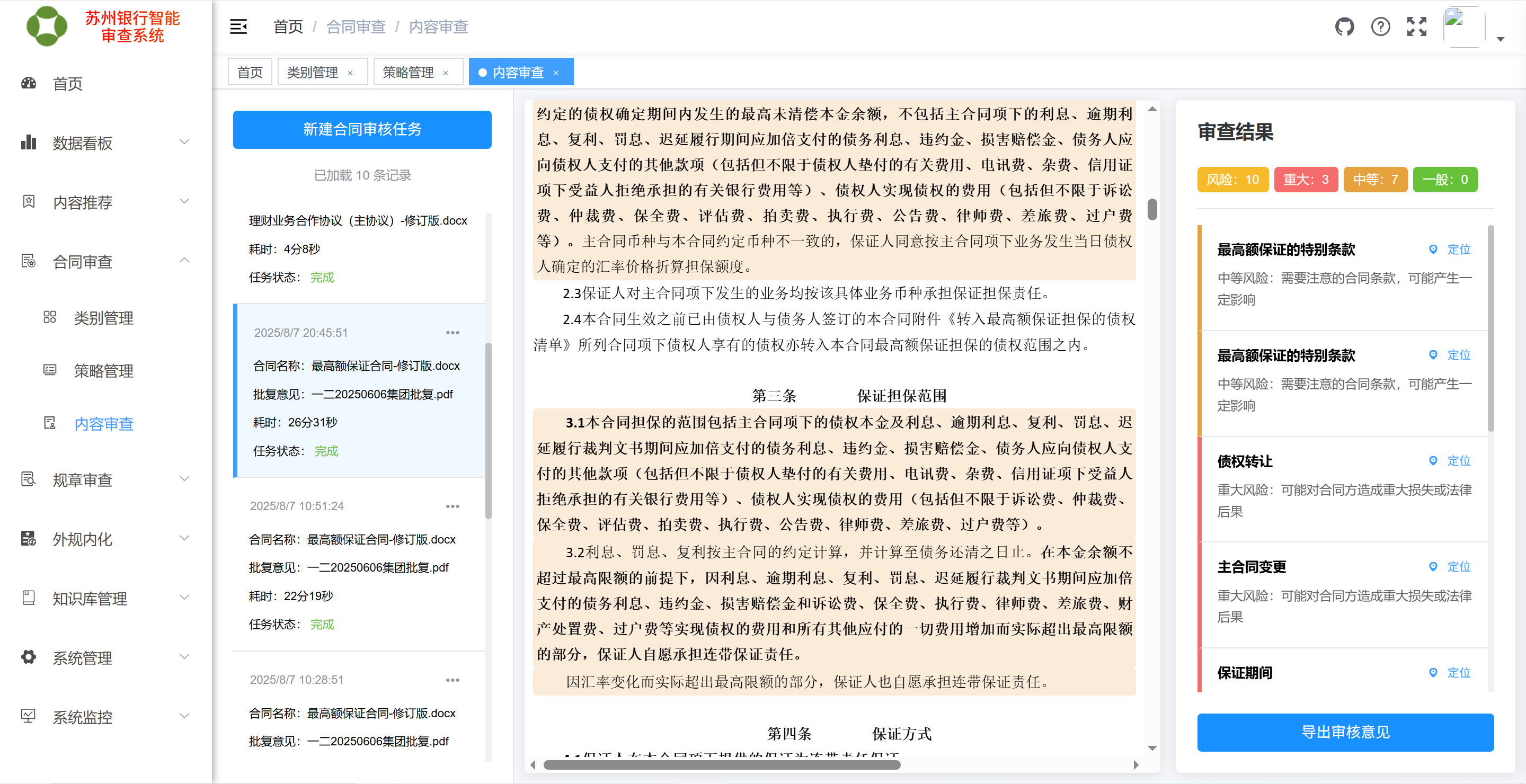Viewport: 1526px width, 784px height.
Task: Close the 内容审查 tab
Action: coord(556,73)
